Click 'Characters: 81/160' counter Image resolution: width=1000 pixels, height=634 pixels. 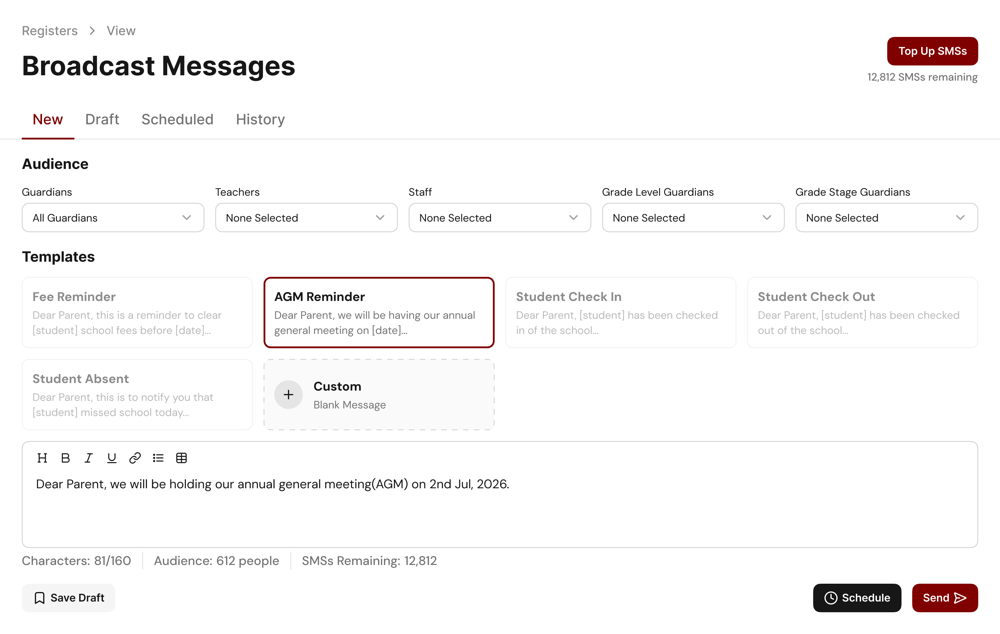point(77,561)
